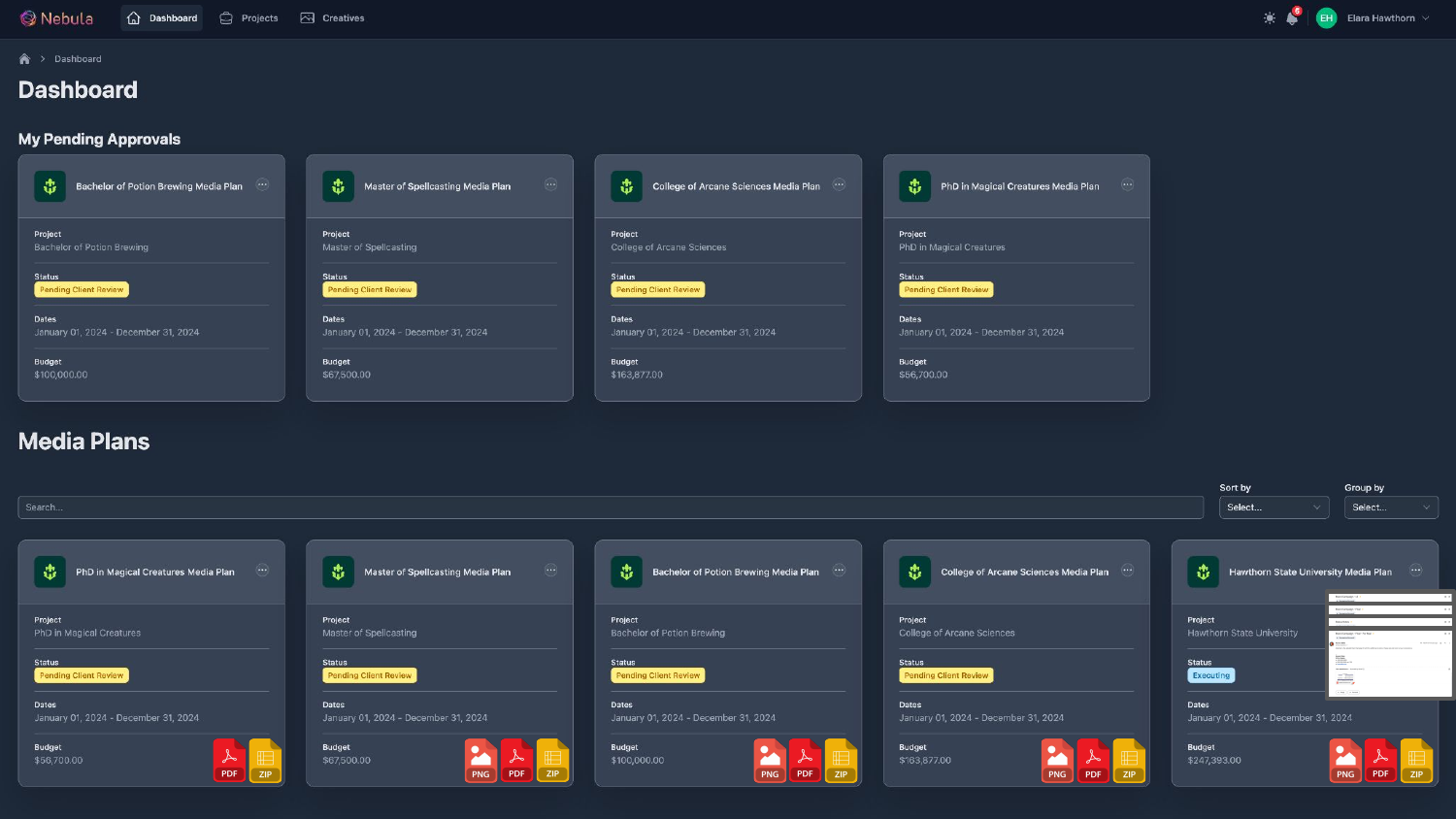Toggle the light/dark theme sun icon
The image size is (1456, 819).
[1270, 18]
